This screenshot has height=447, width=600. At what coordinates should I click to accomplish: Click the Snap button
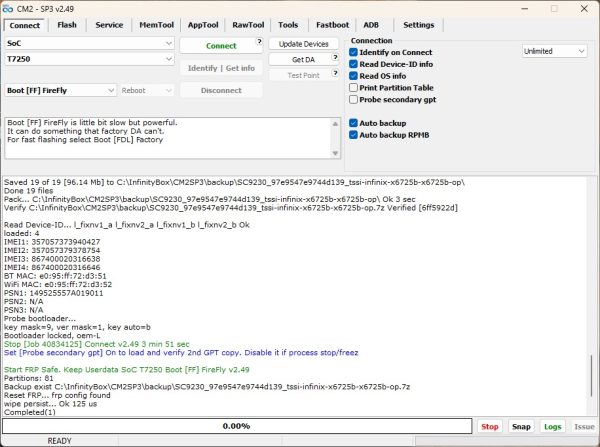coord(521,426)
